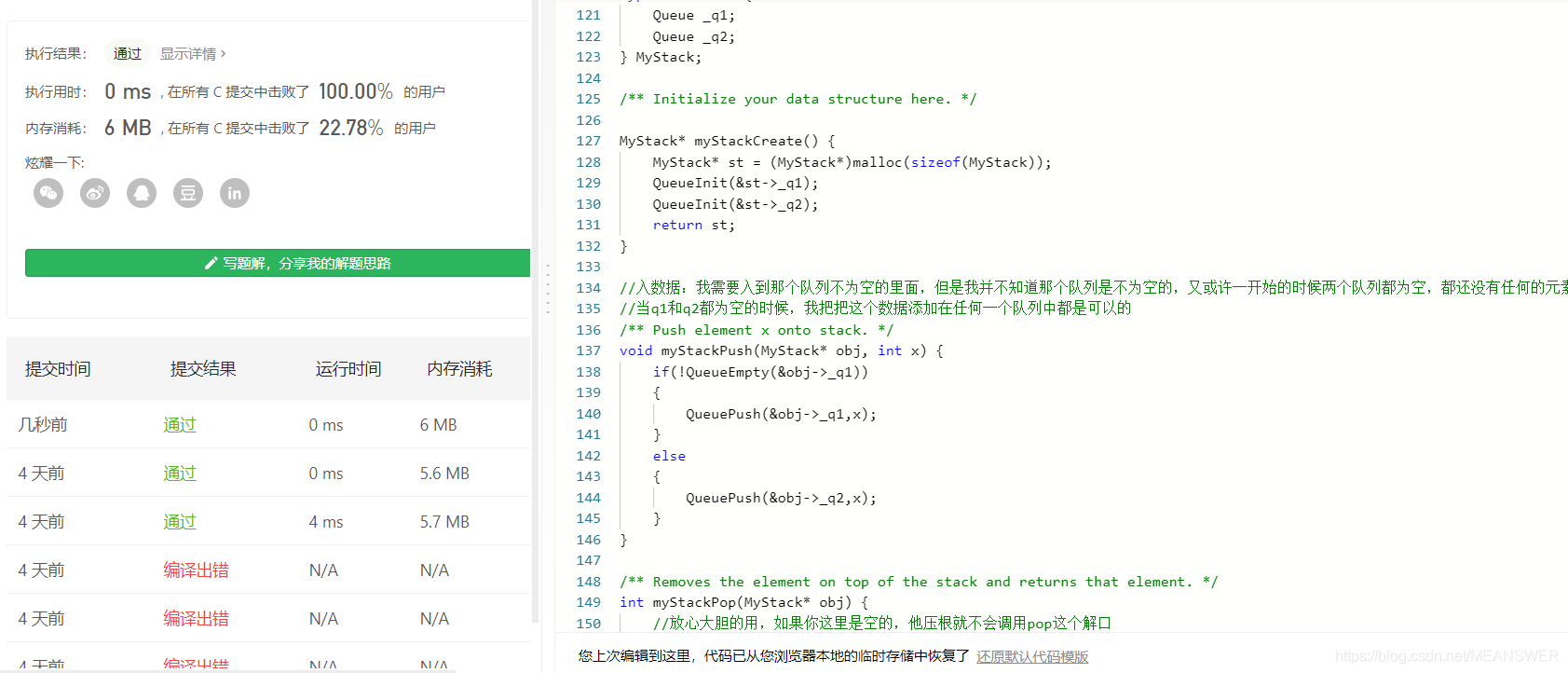Share result via Douban icon
Viewport: 1568px width, 673px height.
coord(188,193)
